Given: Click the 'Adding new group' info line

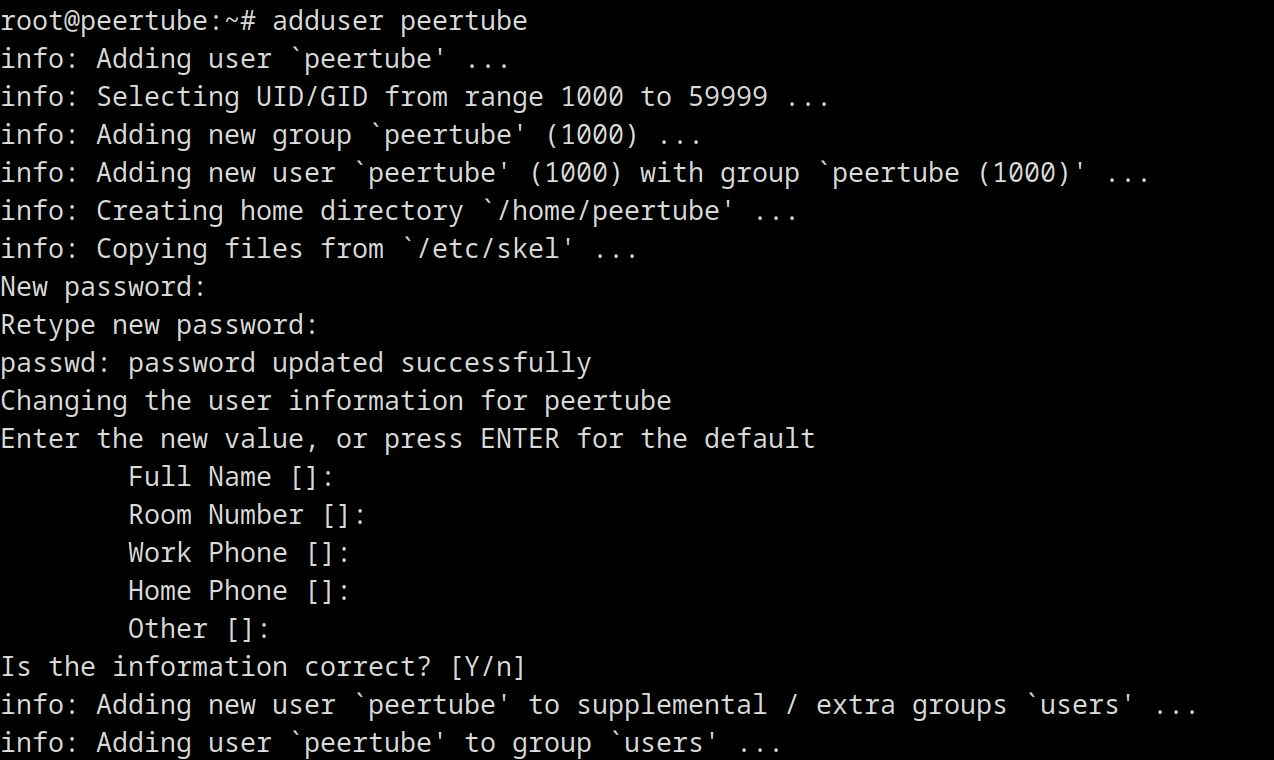Looking at the screenshot, I should 351,135.
